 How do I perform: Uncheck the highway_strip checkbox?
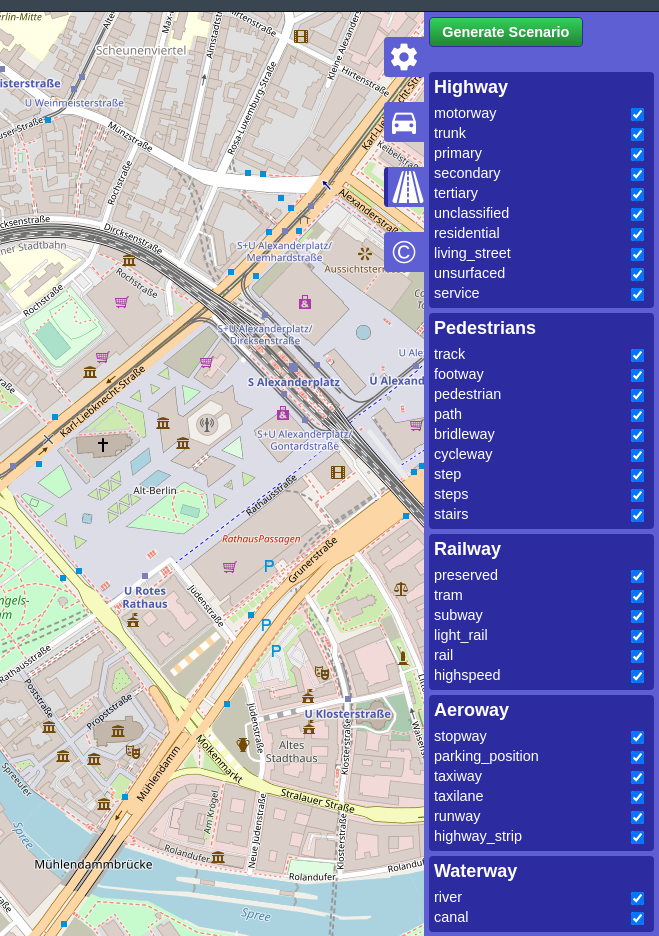coord(638,837)
